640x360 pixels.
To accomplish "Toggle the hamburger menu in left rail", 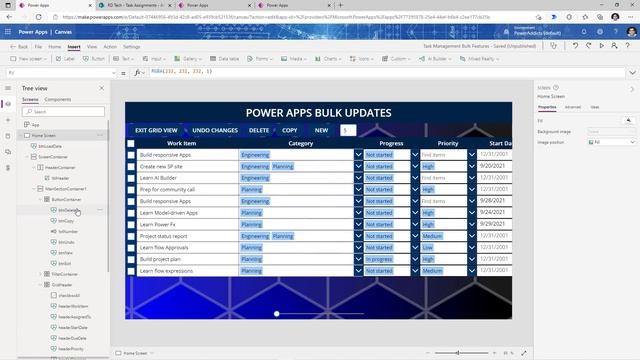I will [x=8, y=88].
